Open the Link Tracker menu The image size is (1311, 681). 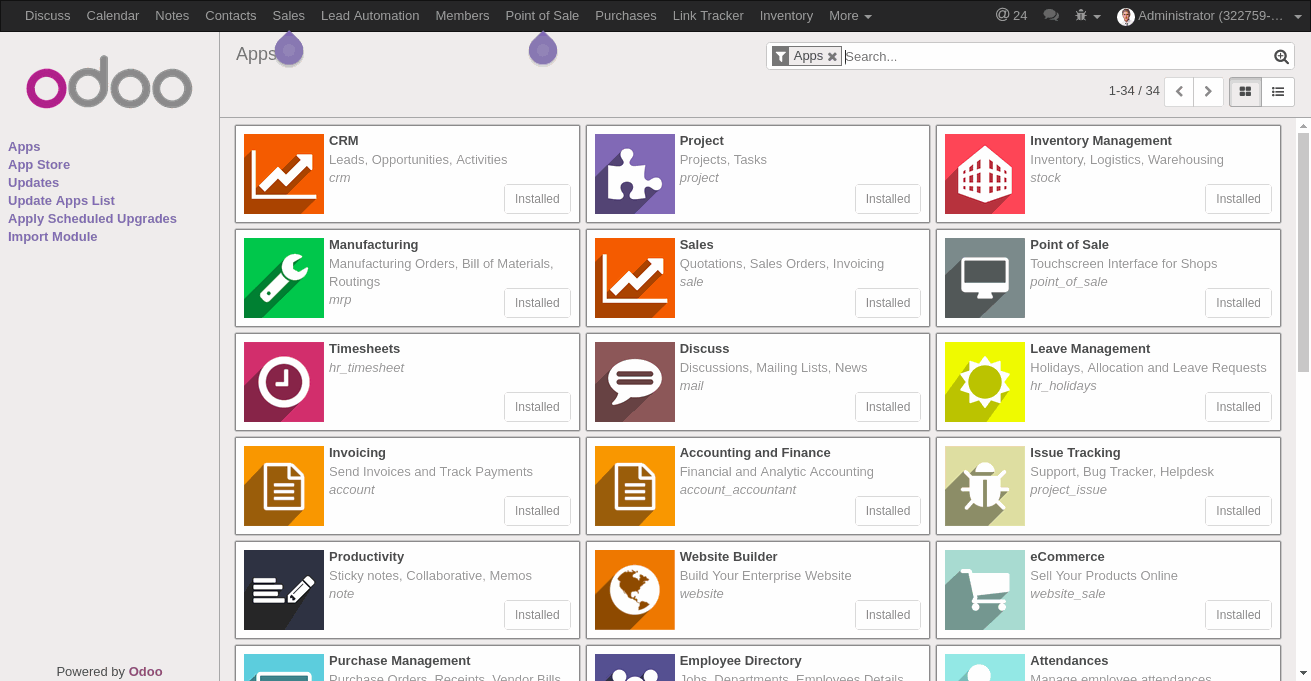708,16
